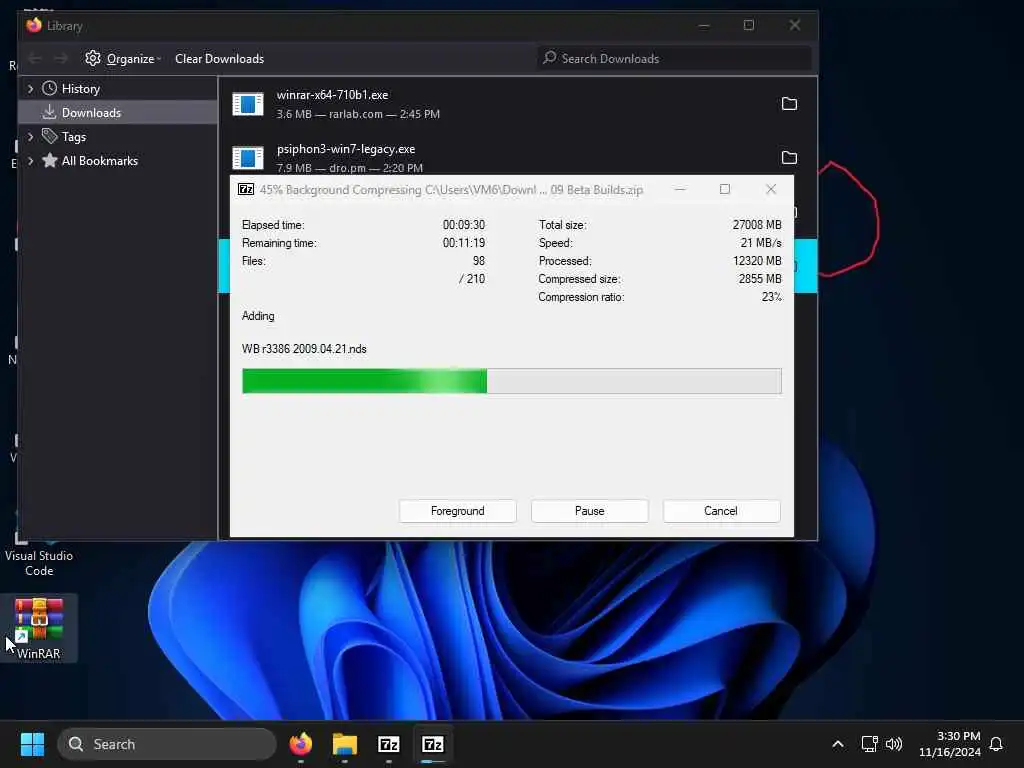Click the History clock icon
This screenshot has width=1024, height=768.
(x=50, y=88)
